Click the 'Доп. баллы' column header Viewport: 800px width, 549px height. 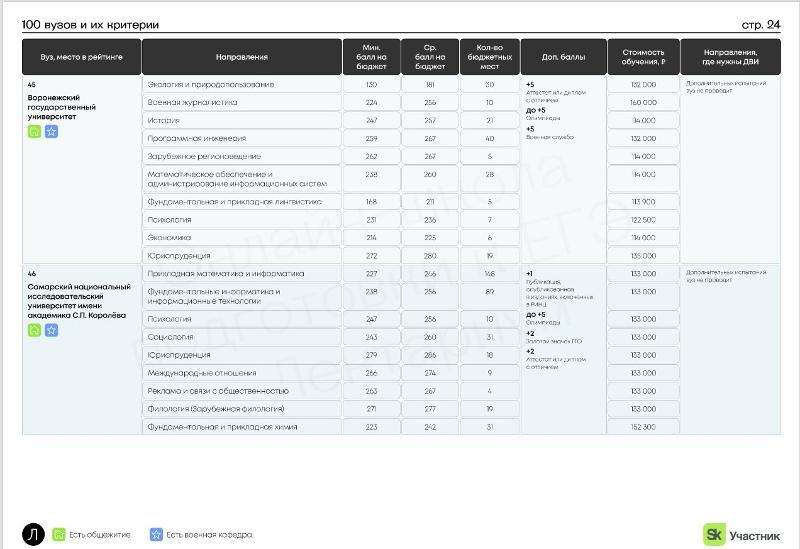pyautogui.click(x=563, y=57)
